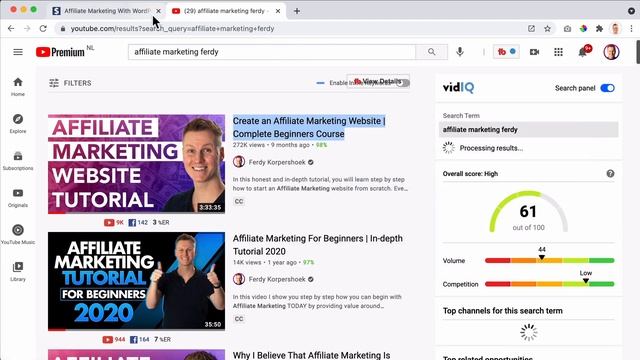Image resolution: width=640 pixels, height=360 pixels.
Task: Open Explore in the sidebar
Action: [x=18, y=124]
